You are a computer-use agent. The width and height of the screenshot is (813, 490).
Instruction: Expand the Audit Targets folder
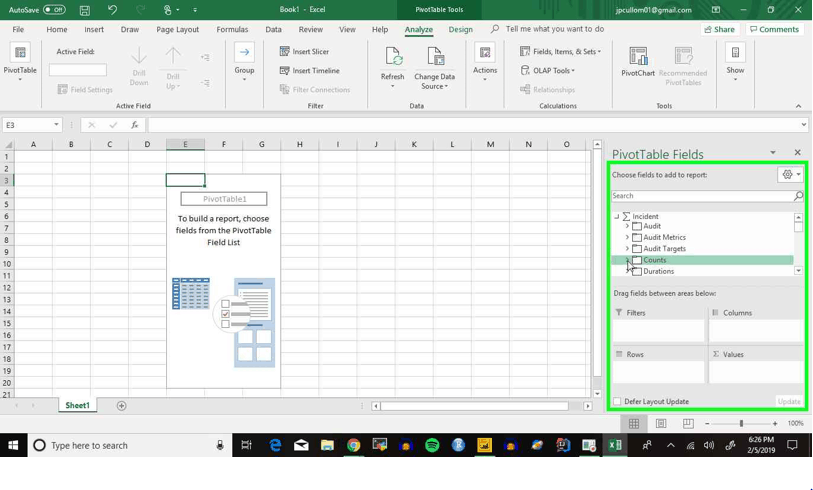[x=627, y=249]
